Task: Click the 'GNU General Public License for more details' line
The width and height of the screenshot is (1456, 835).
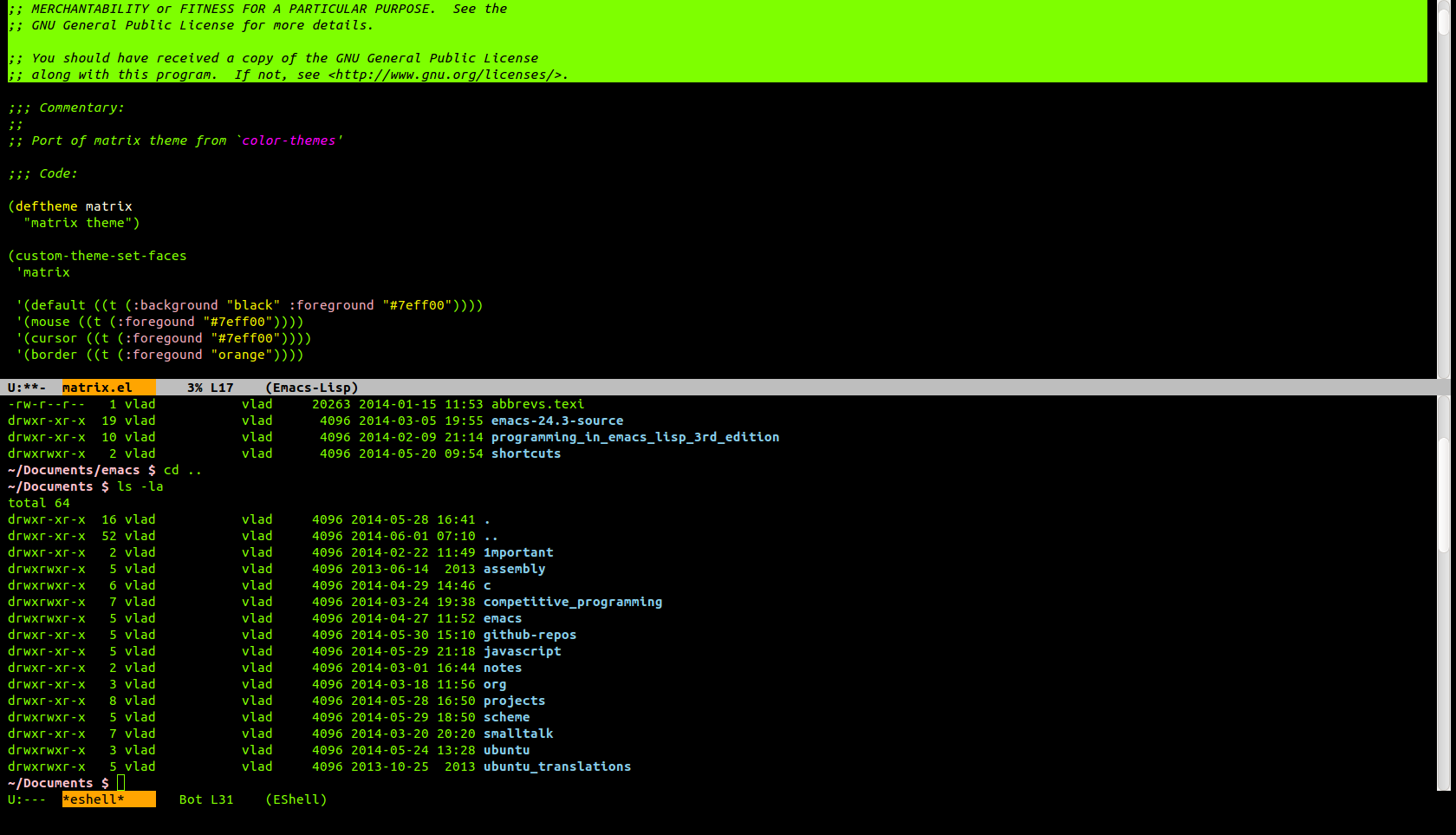Action: [x=191, y=25]
